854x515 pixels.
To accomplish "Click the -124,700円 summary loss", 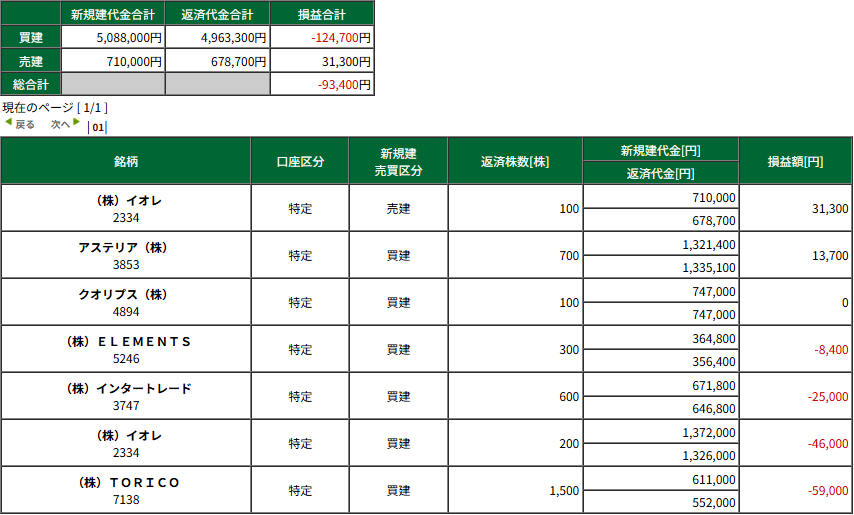I will pos(341,38).
